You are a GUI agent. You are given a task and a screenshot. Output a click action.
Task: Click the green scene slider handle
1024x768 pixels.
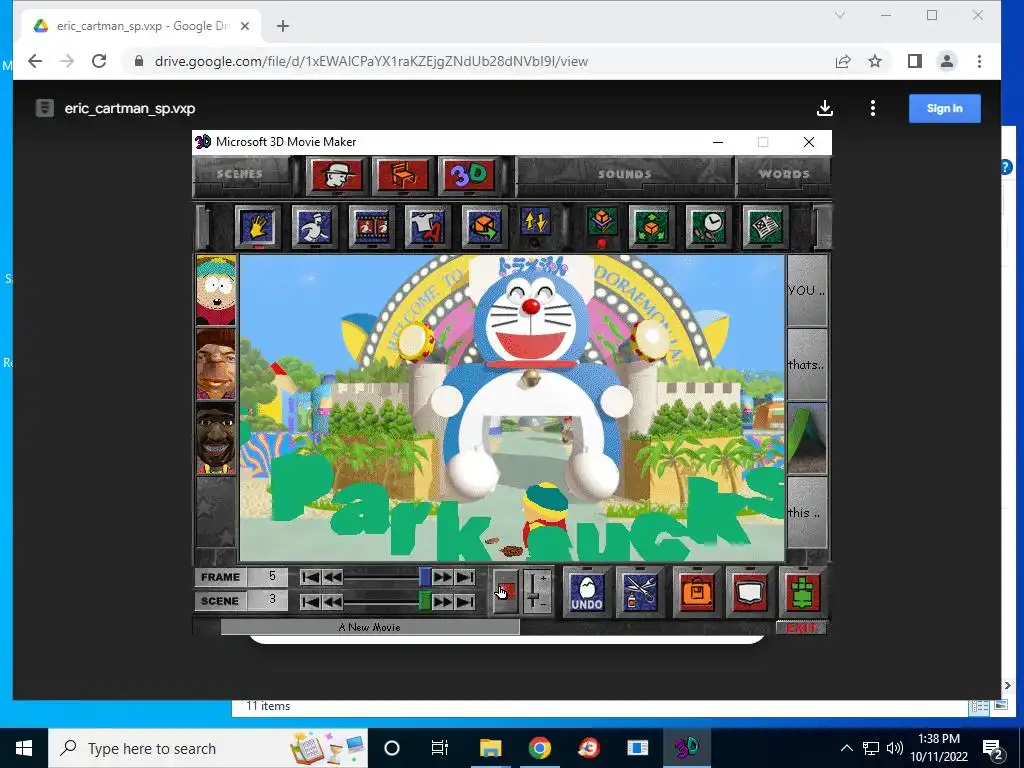pos(424,601)
